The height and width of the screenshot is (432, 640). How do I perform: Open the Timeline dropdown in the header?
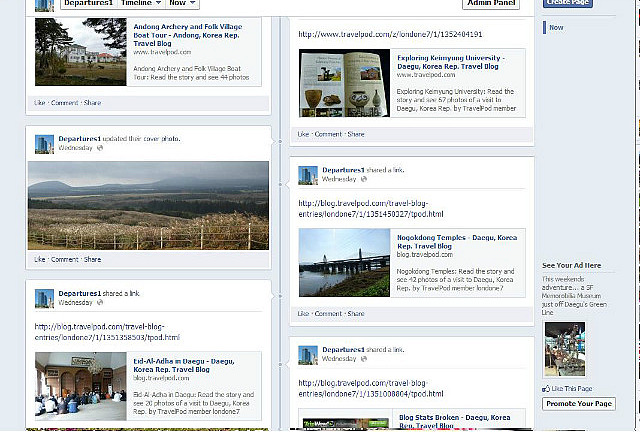pyautogui.click(x=141, y=3)
